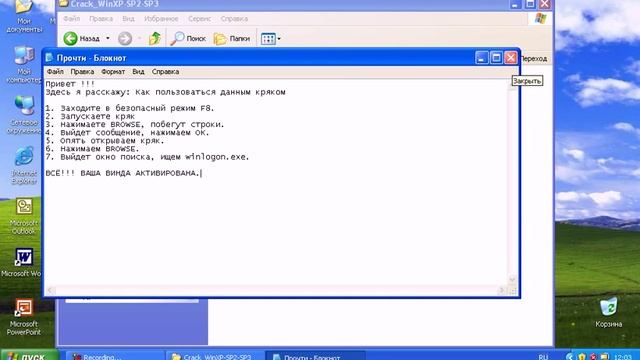Open Правка menu in Explorer window
This screenshot has width=640, height=360.
[x=101, y=19]
